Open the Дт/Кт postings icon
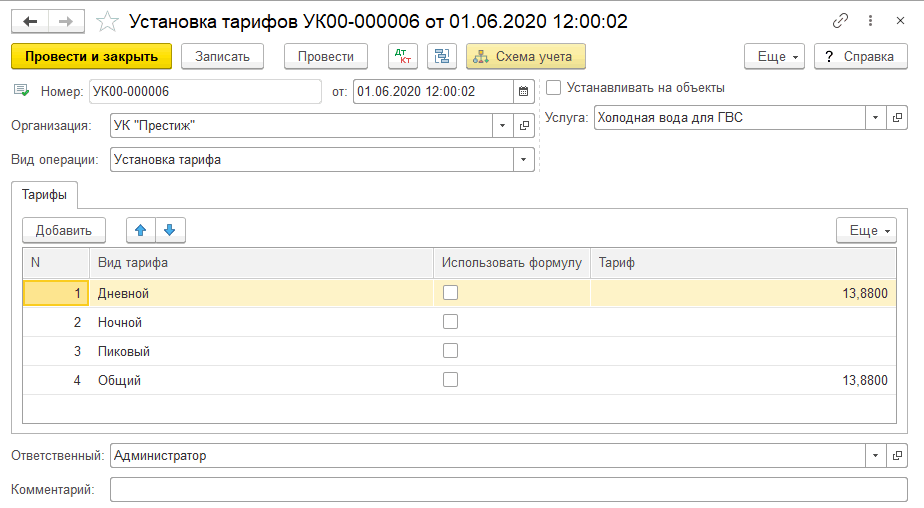 point(403,57)
